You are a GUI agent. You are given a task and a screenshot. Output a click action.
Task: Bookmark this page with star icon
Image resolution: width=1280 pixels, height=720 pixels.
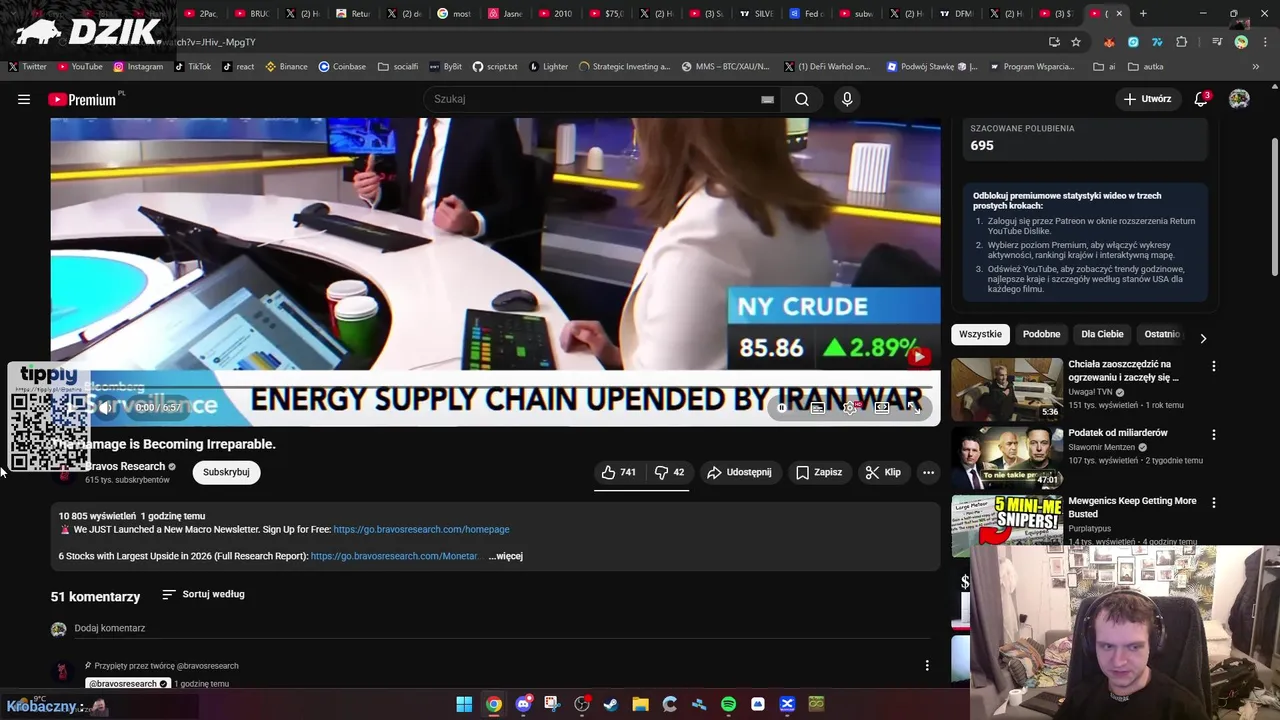(1076, 42)
